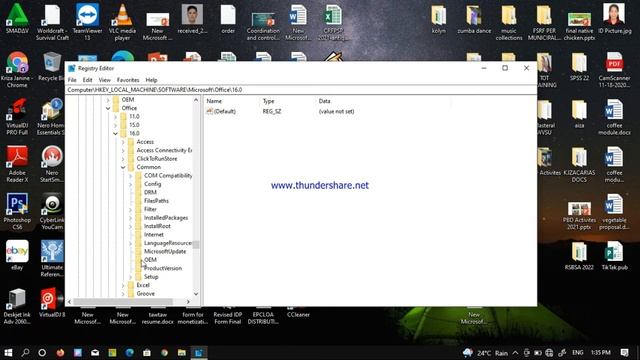Expand the ClickToRunStore key
This screenshot has width=640, height=360.
[x=123, y=159]
